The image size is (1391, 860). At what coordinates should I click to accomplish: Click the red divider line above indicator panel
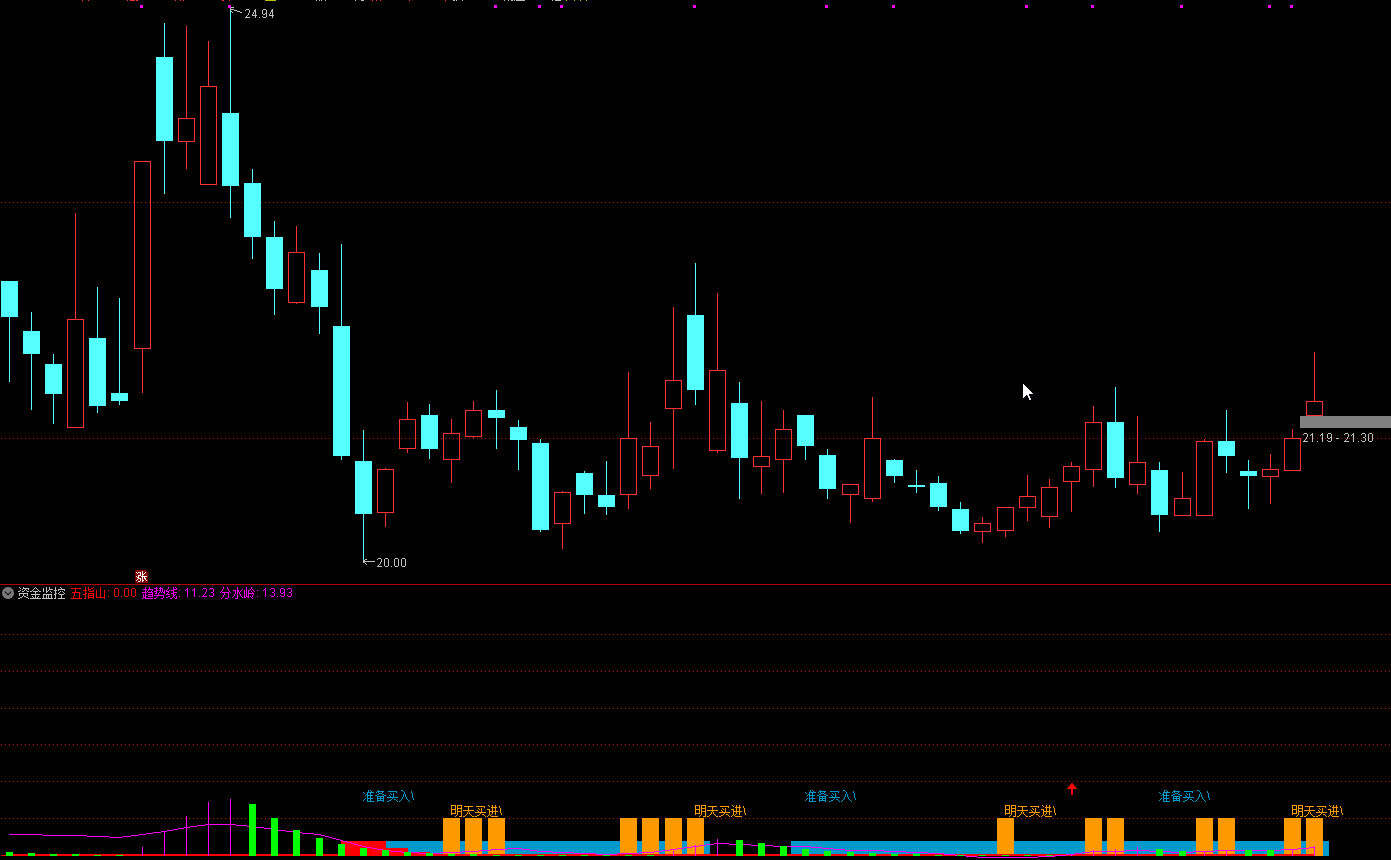pyautogui.click(x=695, y=584)
